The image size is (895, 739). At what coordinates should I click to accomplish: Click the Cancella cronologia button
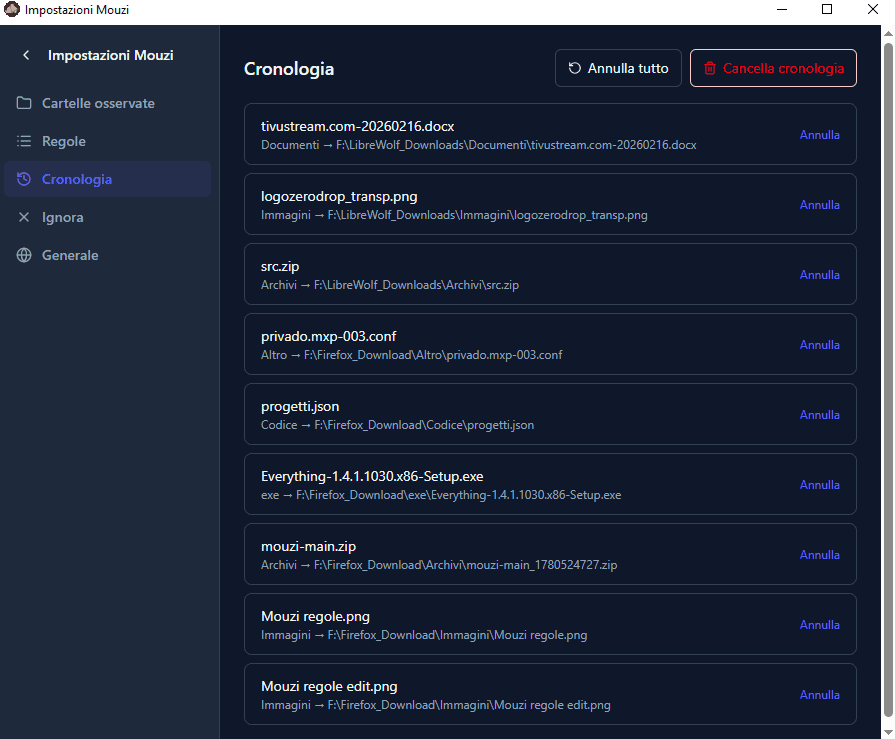click(x=773, y=68)
